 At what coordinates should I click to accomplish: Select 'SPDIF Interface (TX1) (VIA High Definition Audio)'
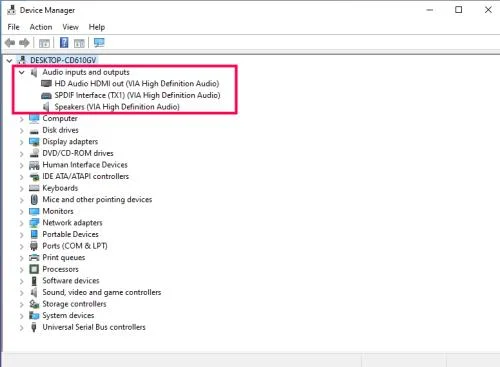[x=137, y=95]
